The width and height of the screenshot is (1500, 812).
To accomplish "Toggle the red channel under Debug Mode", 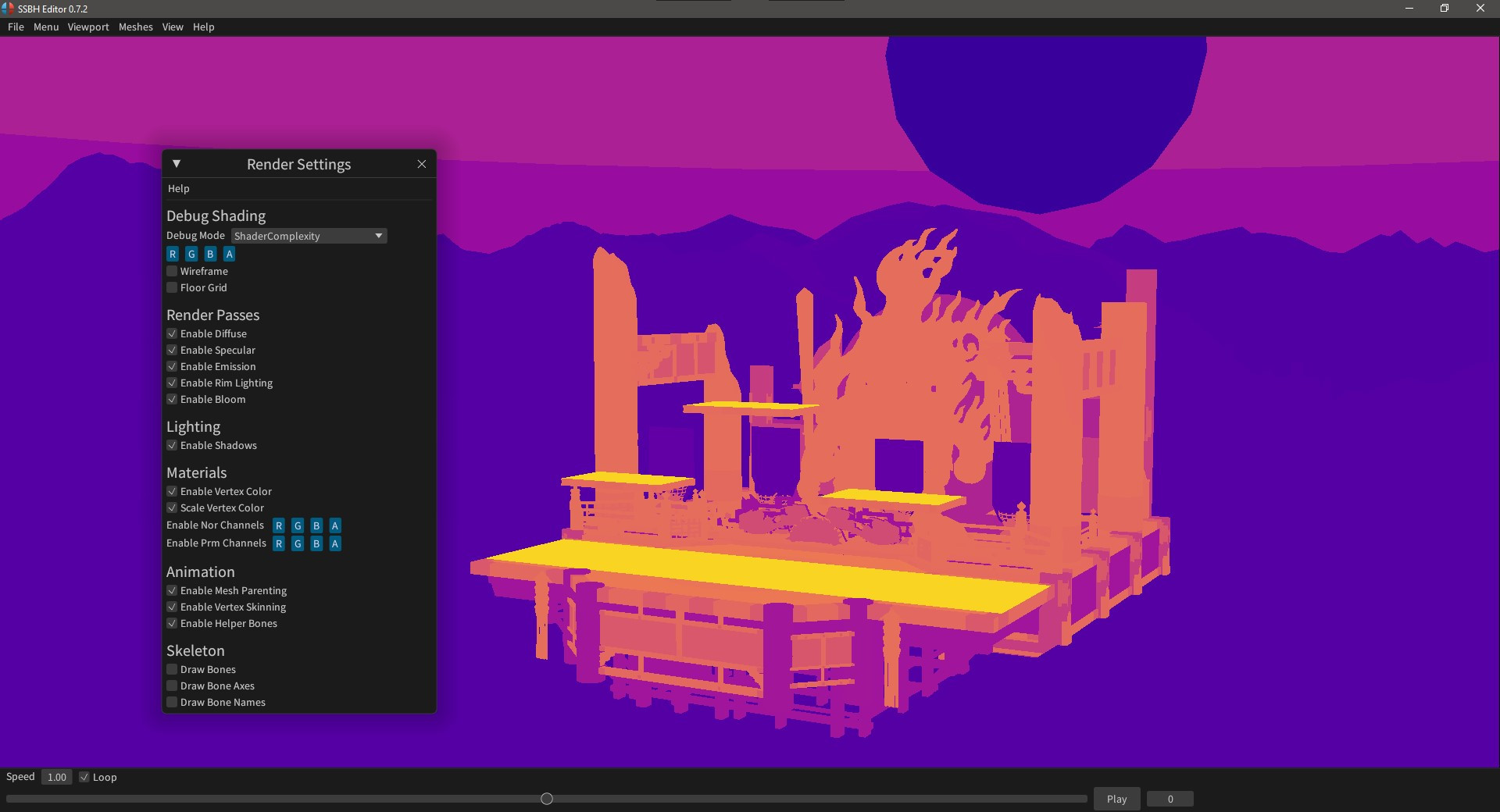I will 173,254.
